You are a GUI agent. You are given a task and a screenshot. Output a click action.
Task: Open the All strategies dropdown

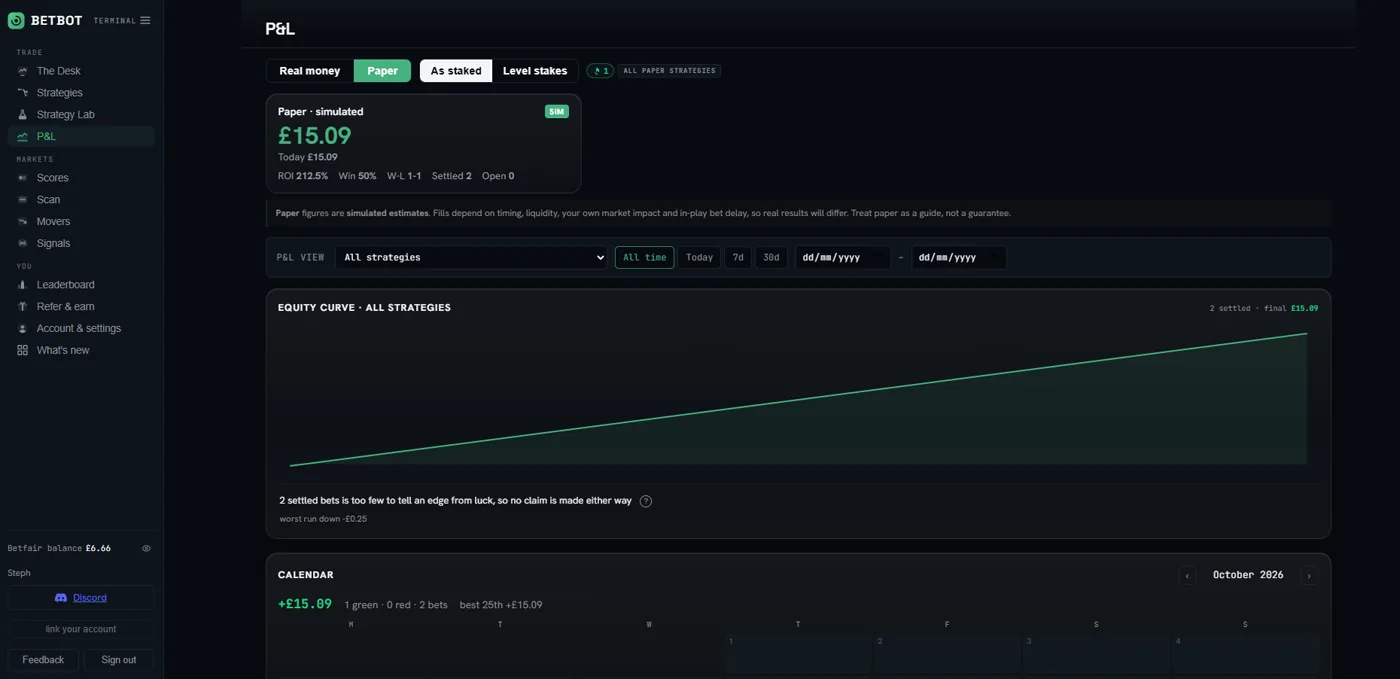471,258
